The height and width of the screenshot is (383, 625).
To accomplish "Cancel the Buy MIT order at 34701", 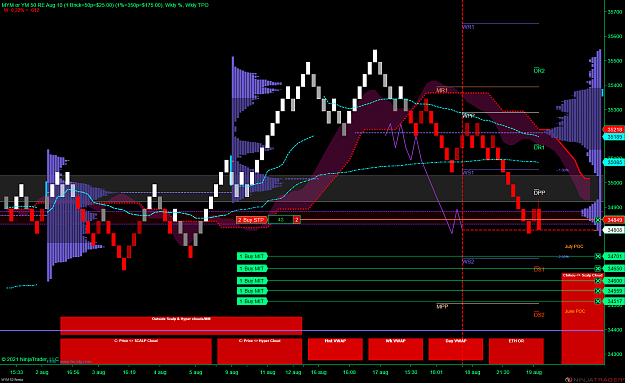I will tap(597, 256).
